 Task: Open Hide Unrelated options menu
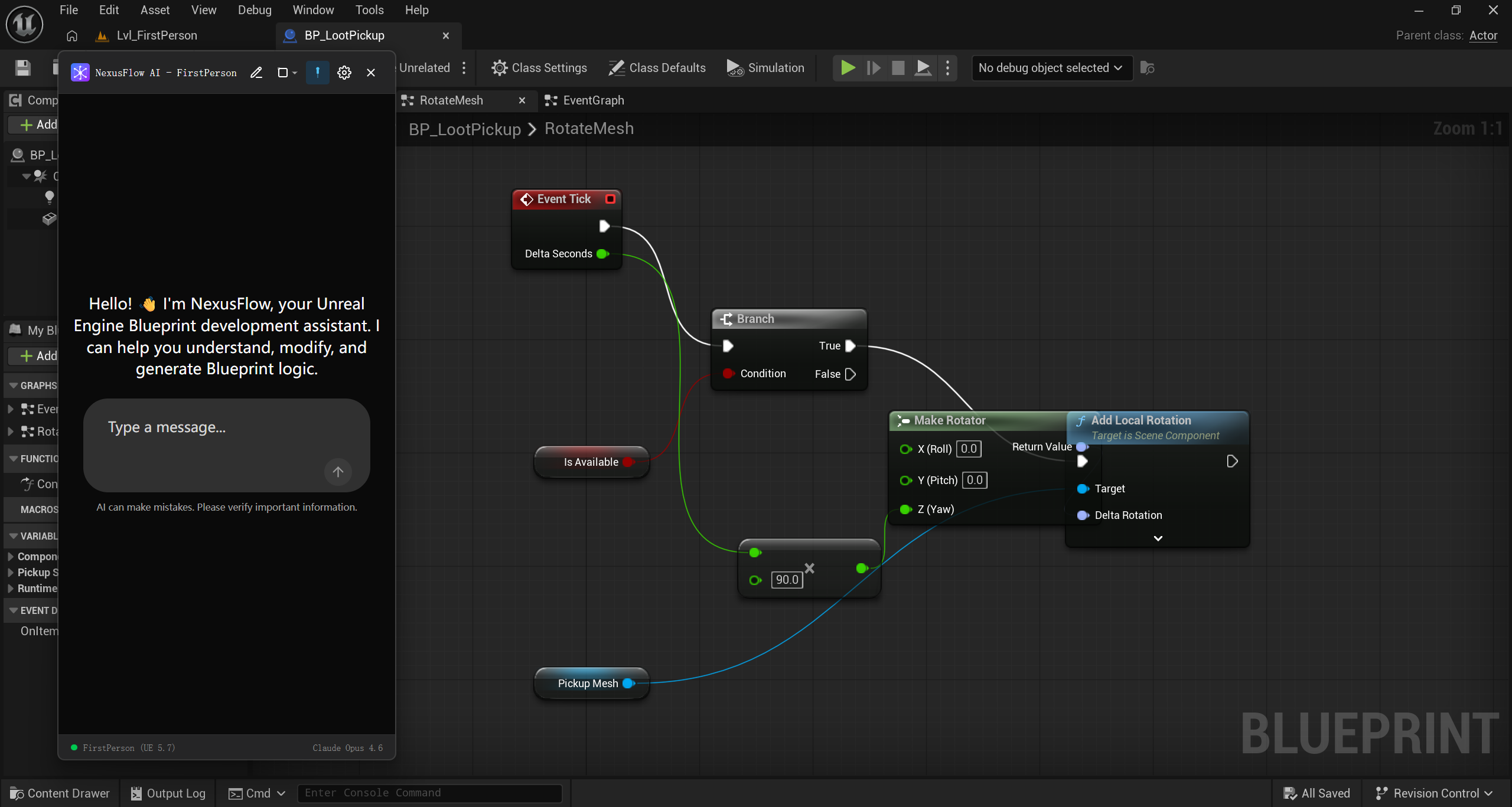464,68
